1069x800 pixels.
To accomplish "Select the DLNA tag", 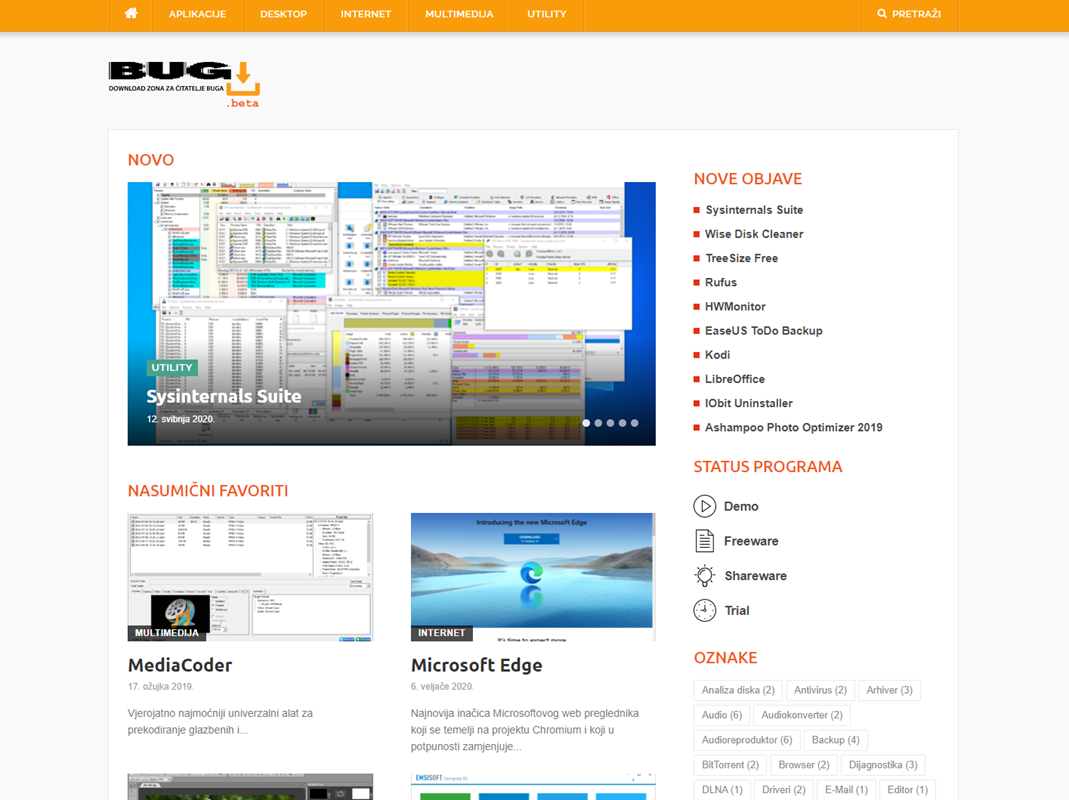I will [x=722, y=790].
